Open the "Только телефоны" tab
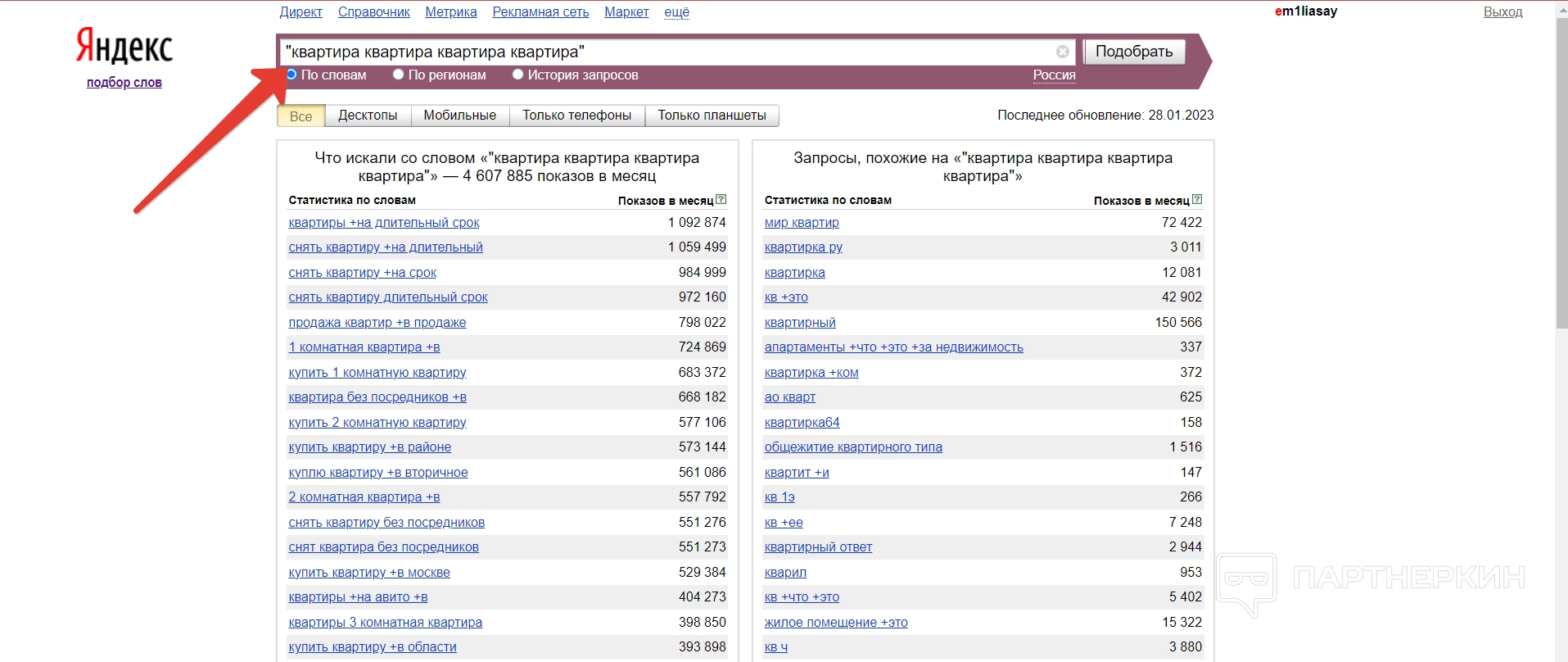 coord(576,116)
